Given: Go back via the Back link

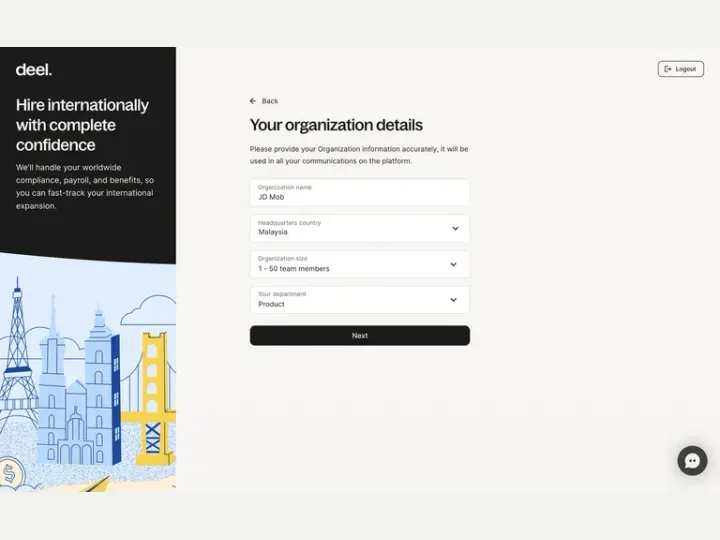Looking at the screenshot, I should pyautogui.click(x=264, y=101).
